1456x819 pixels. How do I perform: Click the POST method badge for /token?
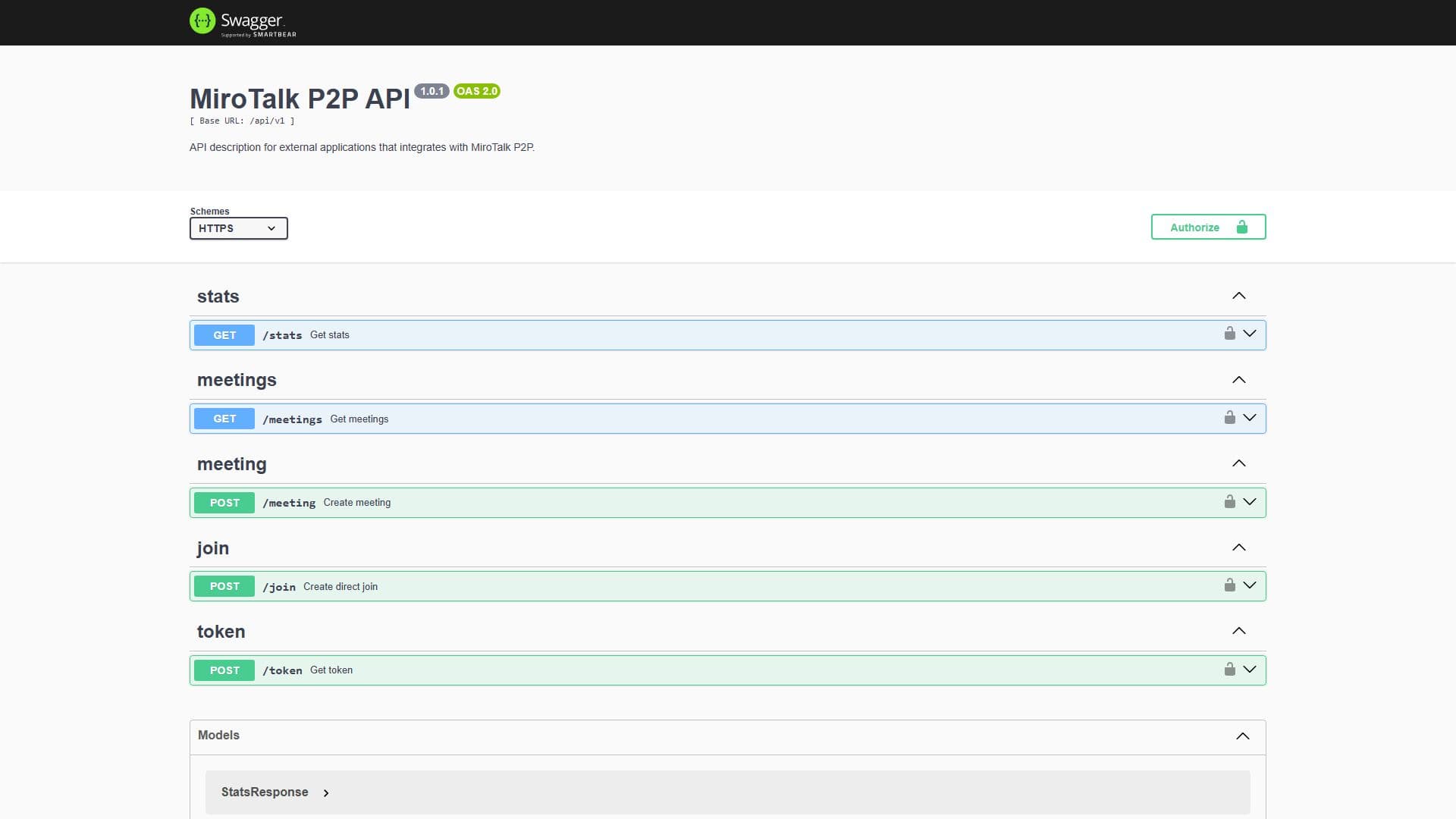pyautogui.click(x=224, y=670)
